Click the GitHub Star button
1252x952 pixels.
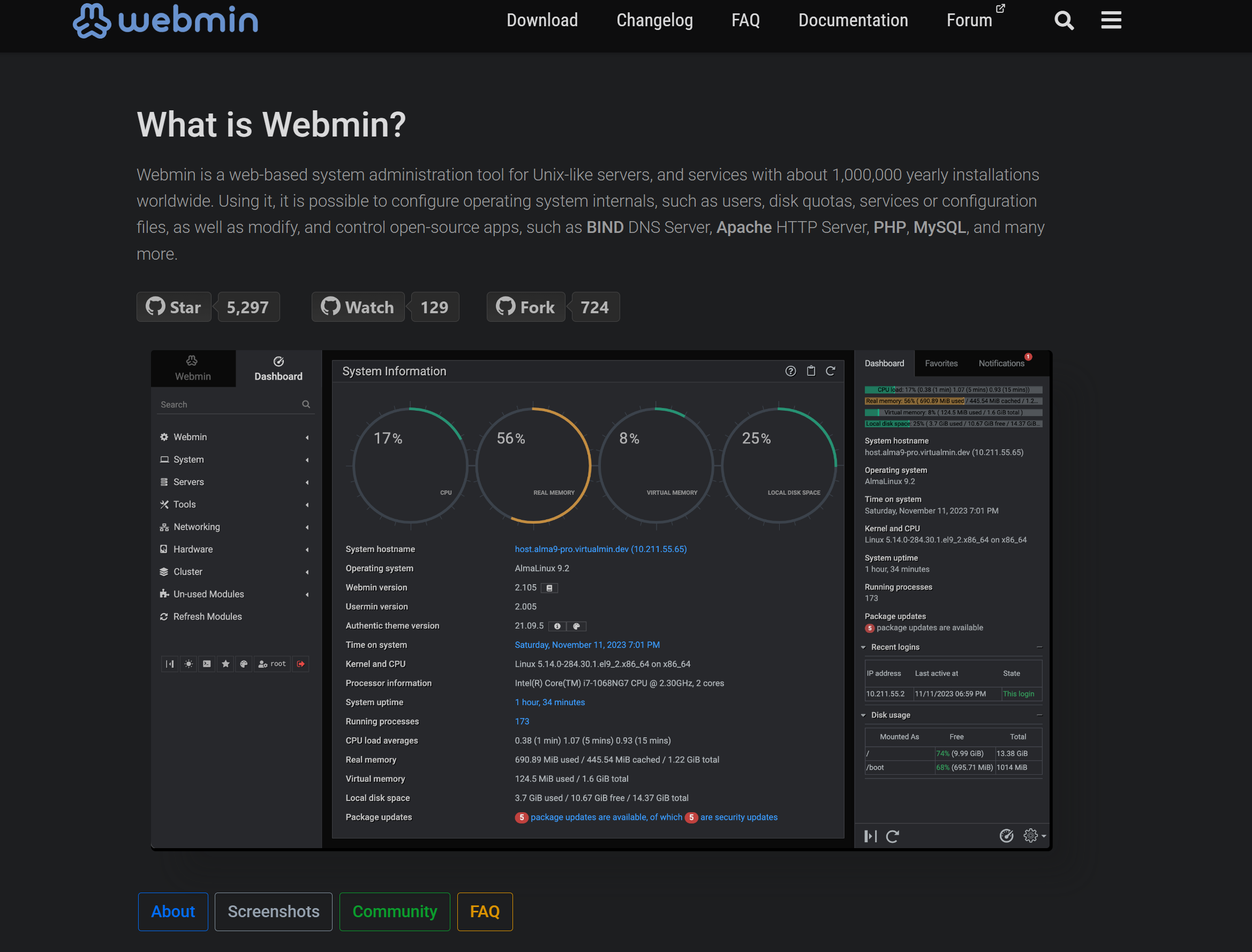[x=174, y=307]
